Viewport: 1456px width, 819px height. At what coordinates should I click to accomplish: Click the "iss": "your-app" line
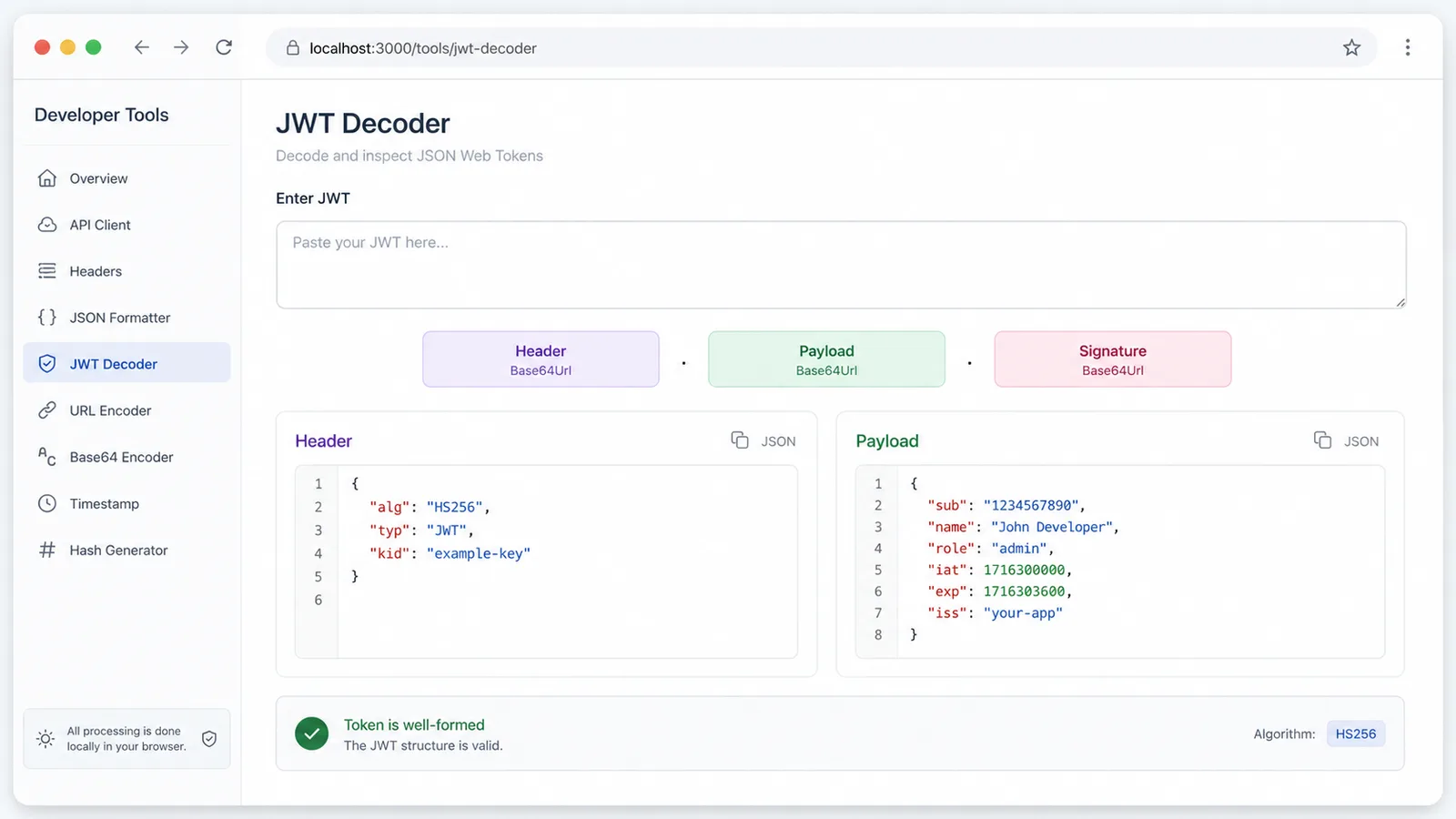point(995,613)
